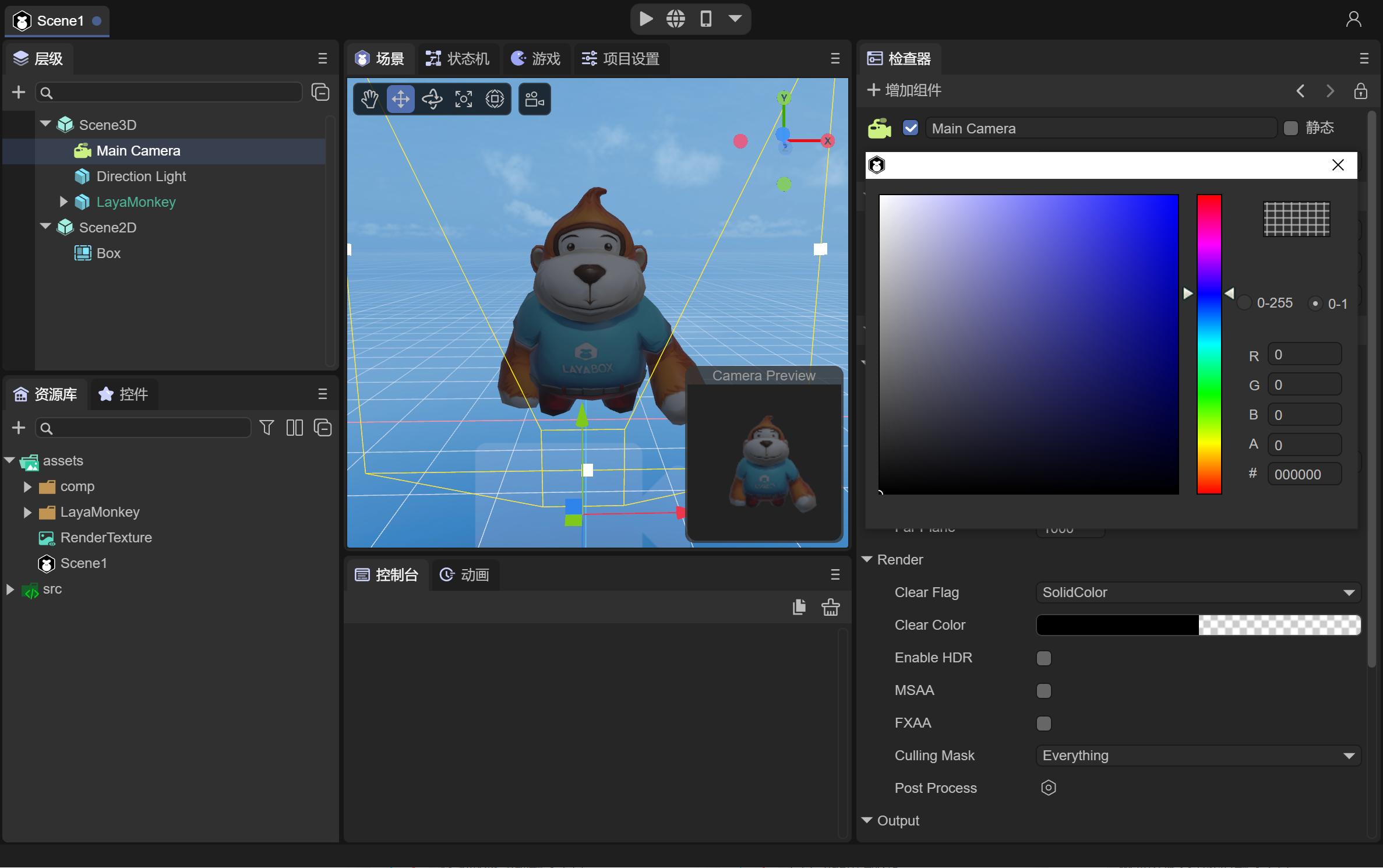The width and height of the screenshot is (1383, 868).
Task: Toggle the Enable HDR checkbox
Action: [1043, 658]
